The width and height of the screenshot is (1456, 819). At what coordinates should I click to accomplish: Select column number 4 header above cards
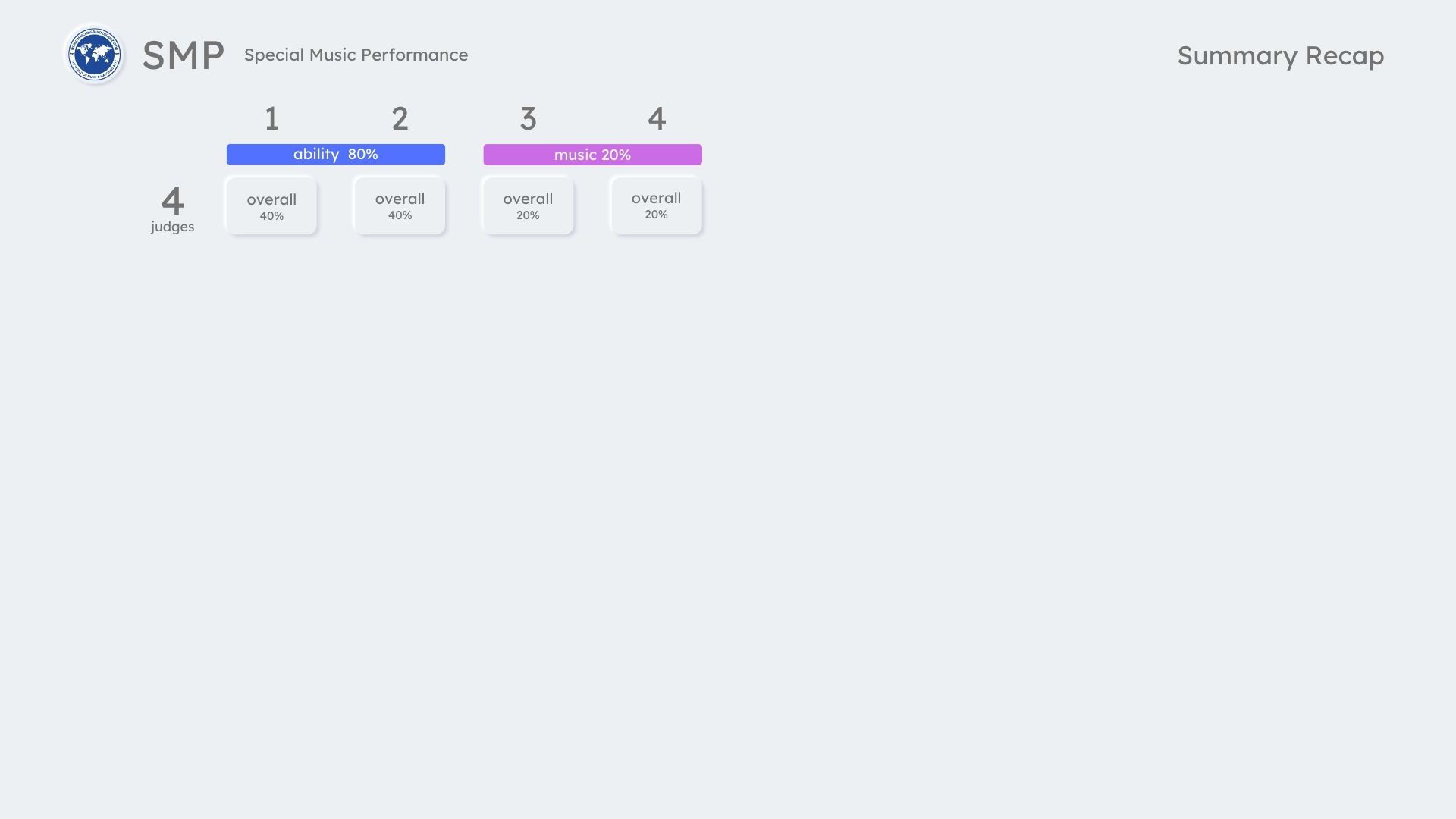(656, 118)
